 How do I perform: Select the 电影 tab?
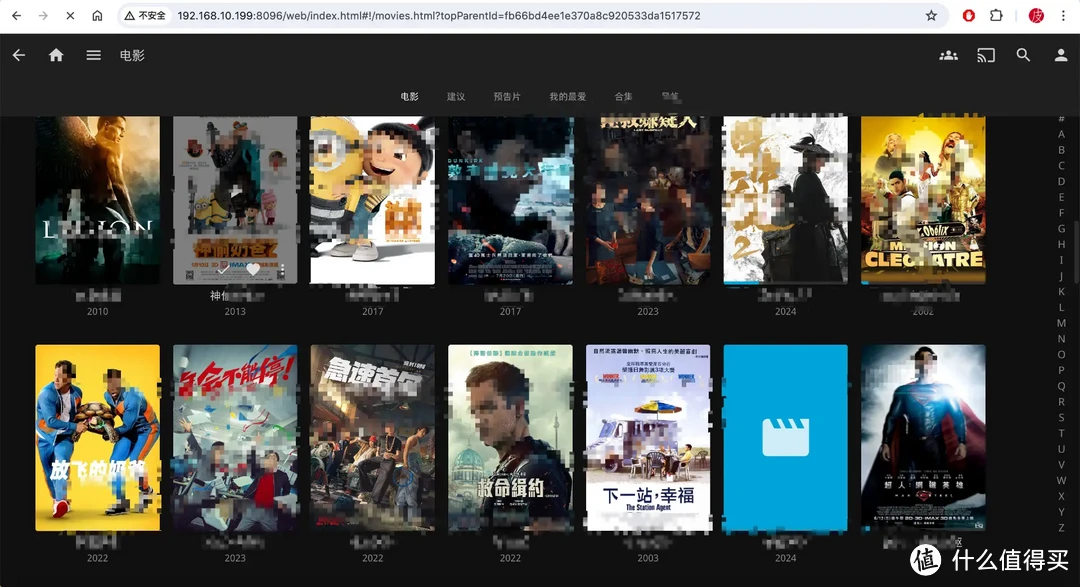(410, 96)
